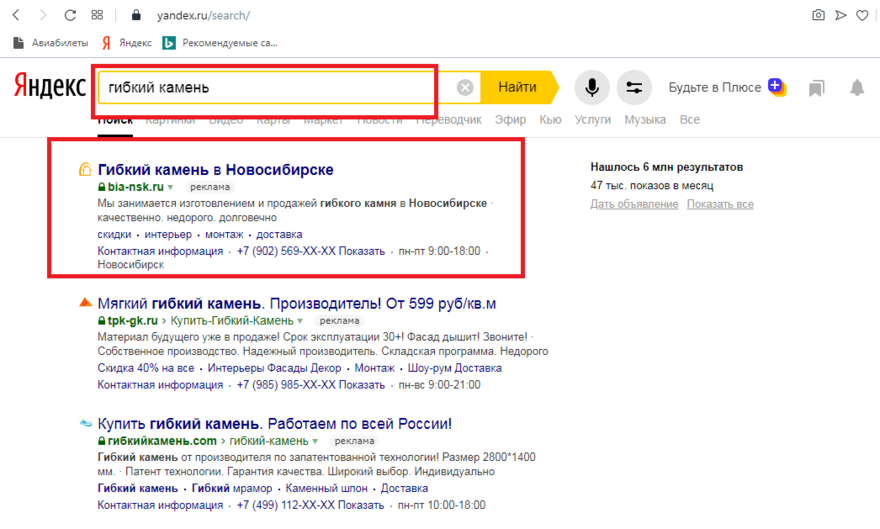This screenshot has height=529, width=880.
Task: Open Гибкий камень в Новосибирске result
Action: click(216, 169)
